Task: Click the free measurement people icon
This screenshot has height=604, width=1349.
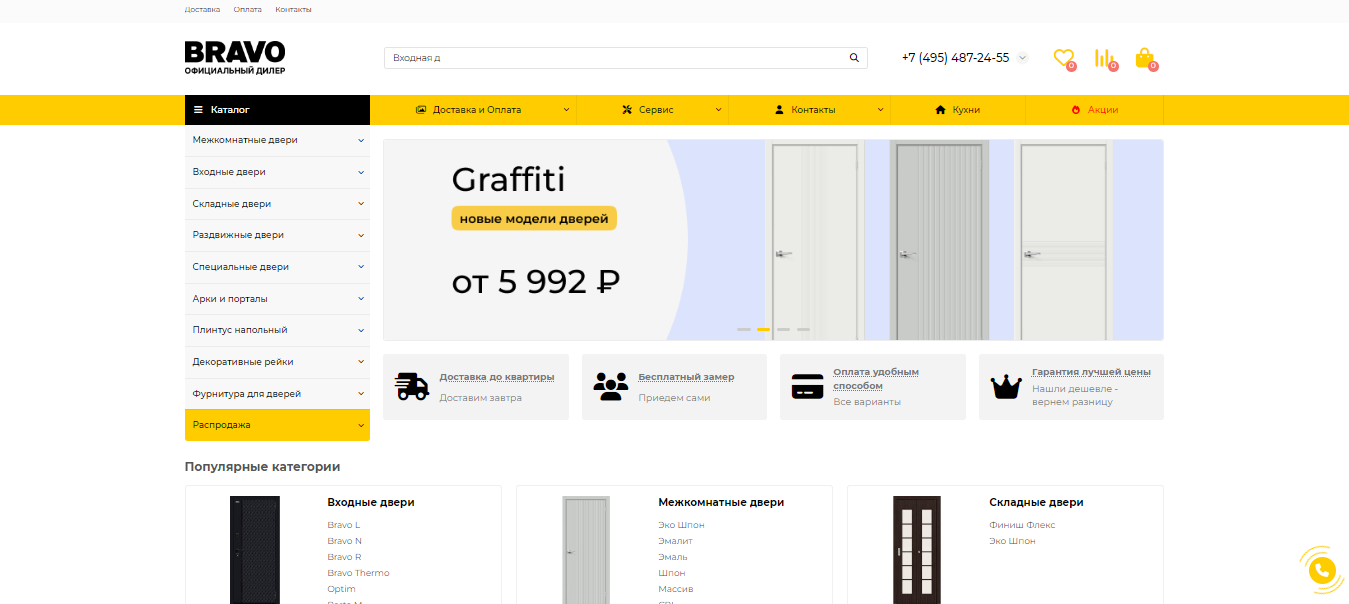Action: click(x=610, y=386)
